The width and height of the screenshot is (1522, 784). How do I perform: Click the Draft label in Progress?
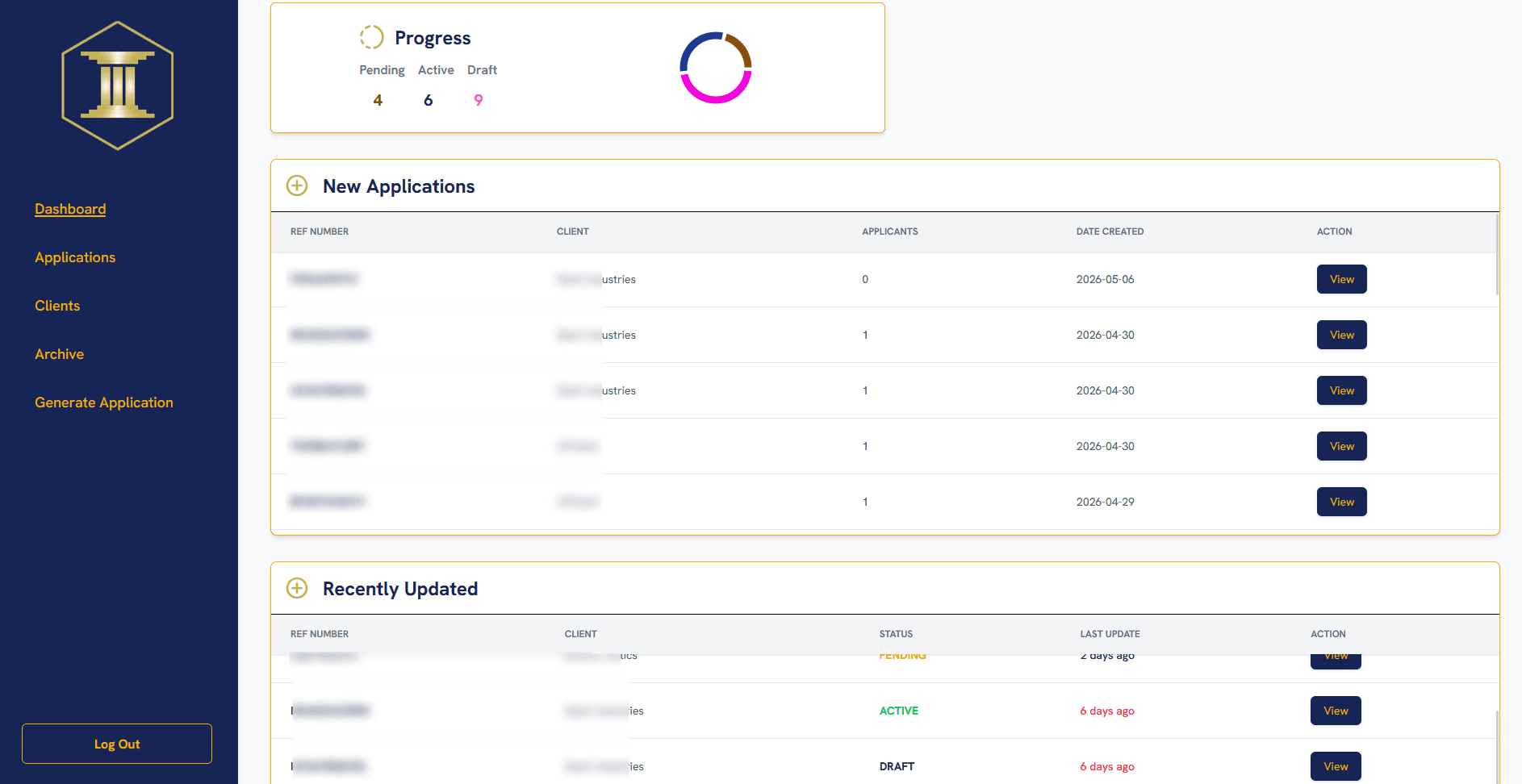(482, 70)
